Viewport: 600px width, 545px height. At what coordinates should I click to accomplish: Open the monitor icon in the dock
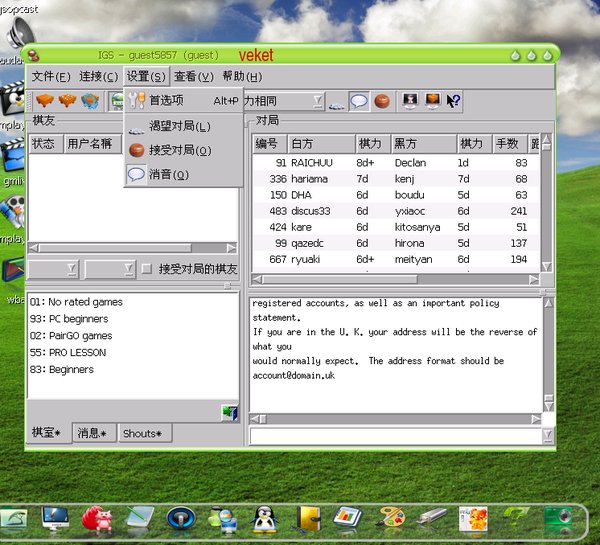(55, 518)
